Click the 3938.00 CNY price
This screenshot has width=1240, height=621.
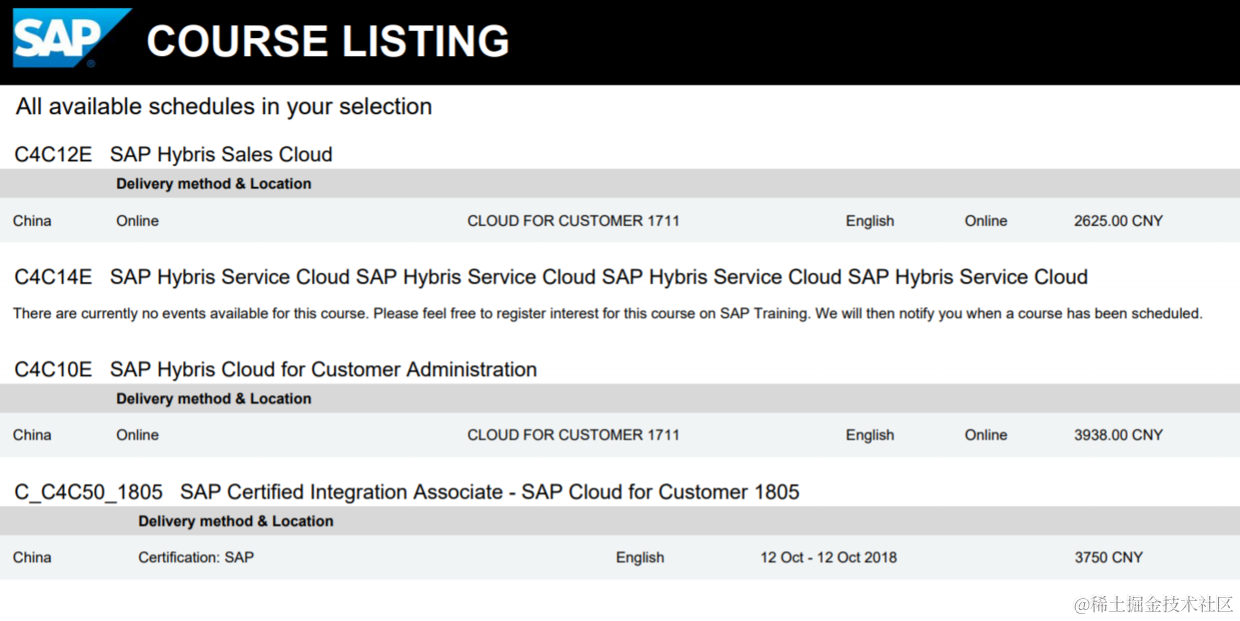coord(1118,435)
